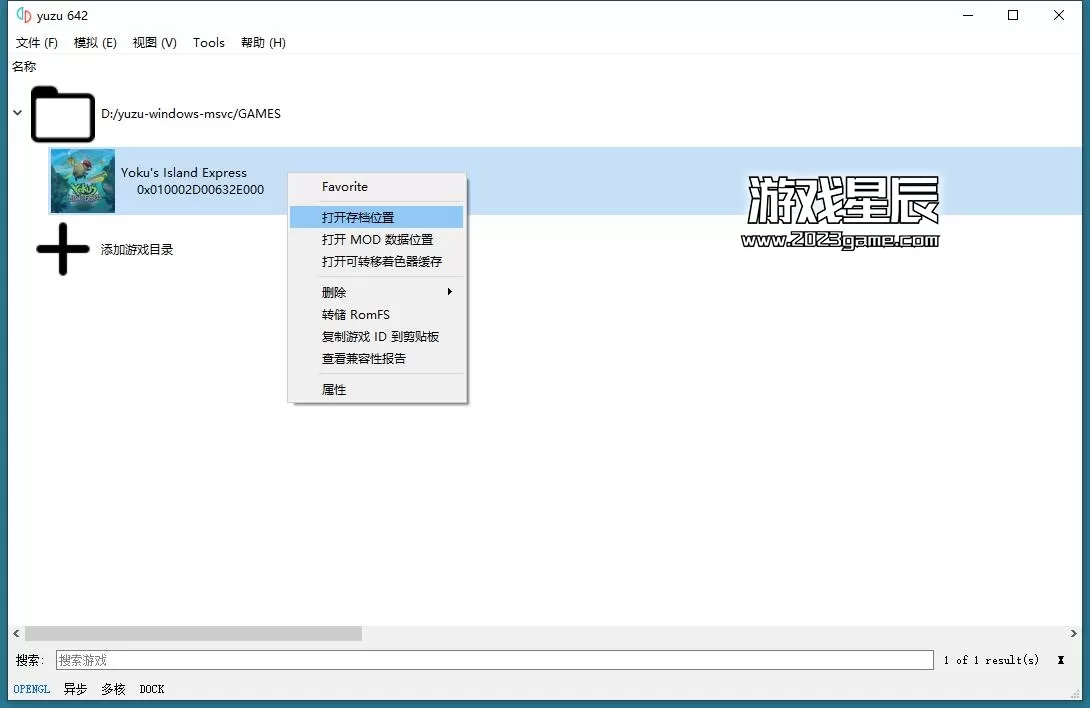Screen dimensions: 1090x708
Task: Select Yoku's Island Express game thumbnail
Action: click(83, 181)
